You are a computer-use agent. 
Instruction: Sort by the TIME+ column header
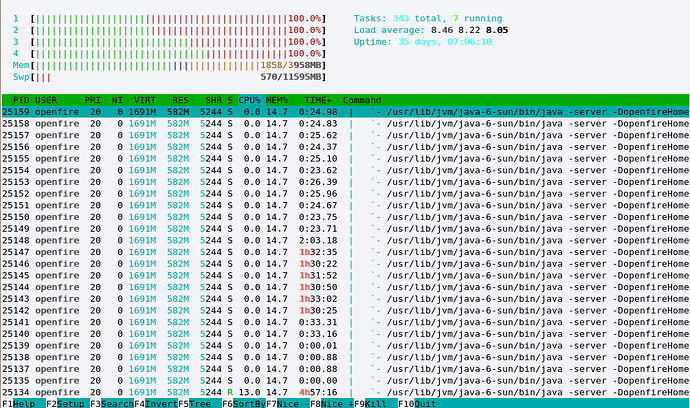pyautogui.click(x=318, y=100)
